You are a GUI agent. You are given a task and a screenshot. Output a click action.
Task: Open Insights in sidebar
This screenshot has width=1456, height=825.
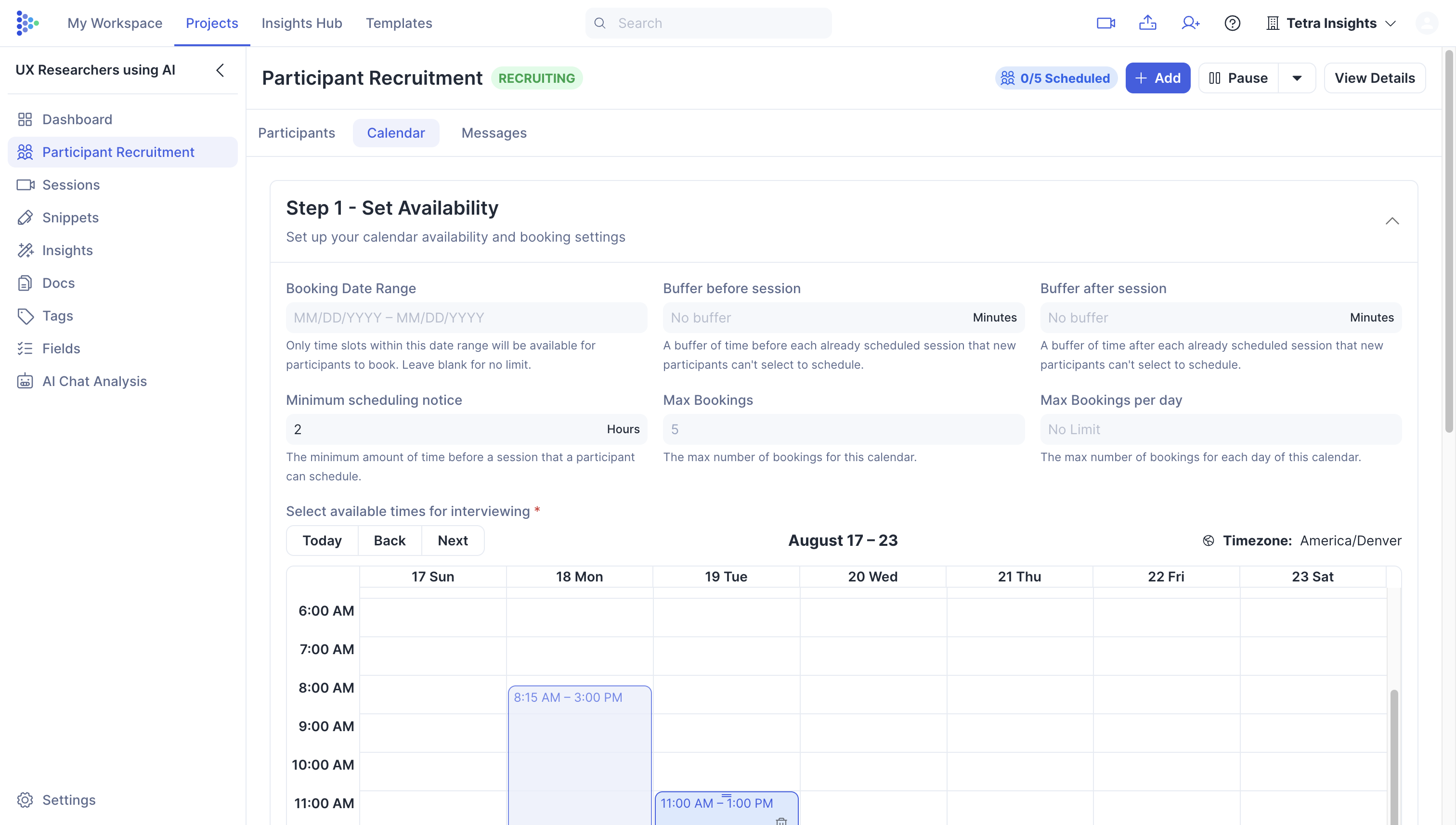pos(123,250)
